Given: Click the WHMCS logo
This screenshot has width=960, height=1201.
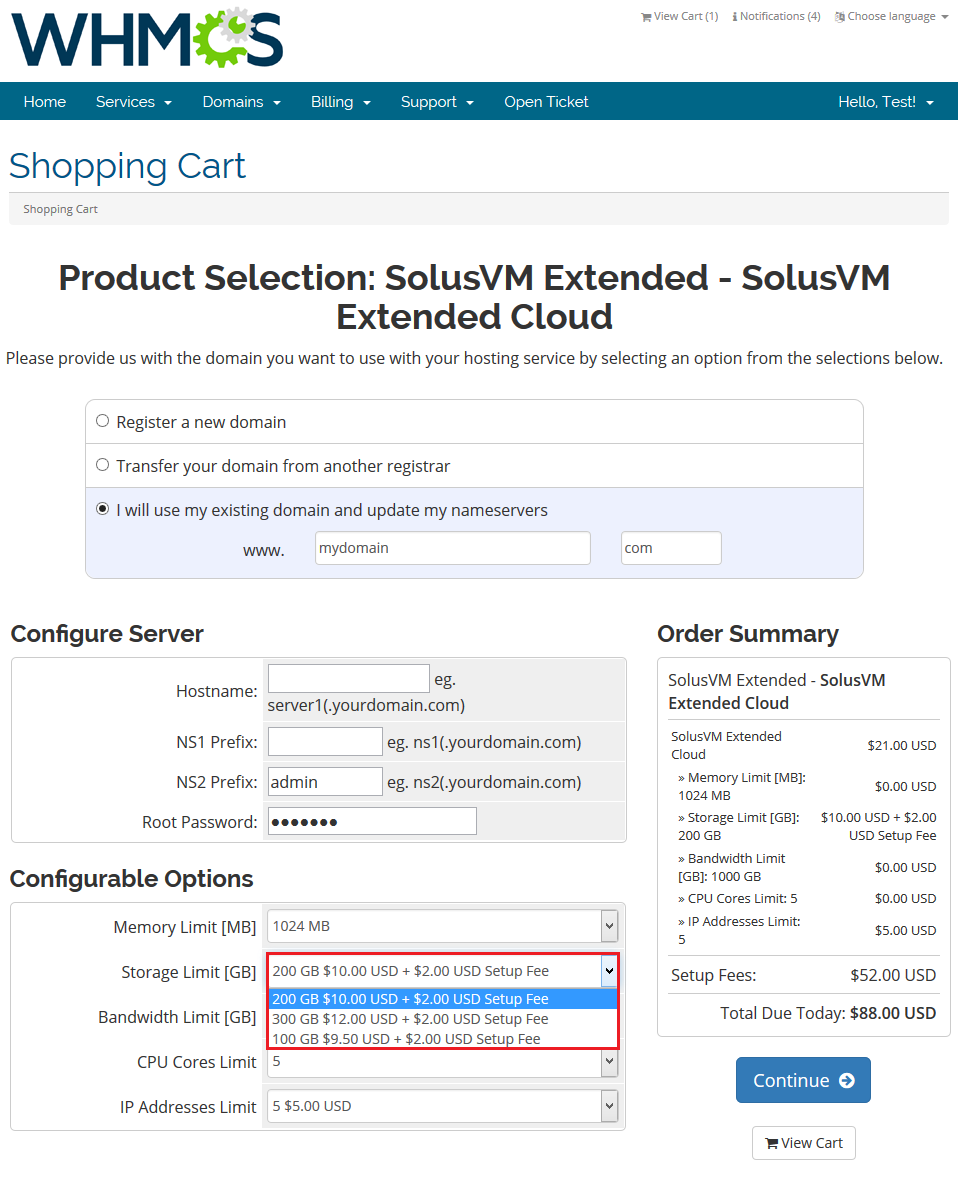Looking at the screenshot, I should pos(147,38).
